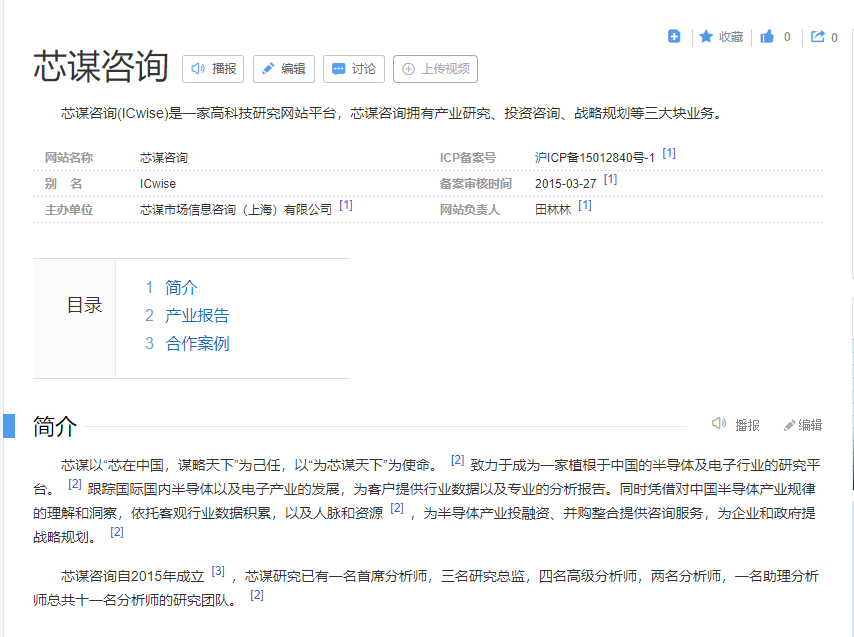Image resolution: width=854 pixels, height=637 pixels.
Task: Click the like count beside the thumbs-up
Action: (787, 37)
